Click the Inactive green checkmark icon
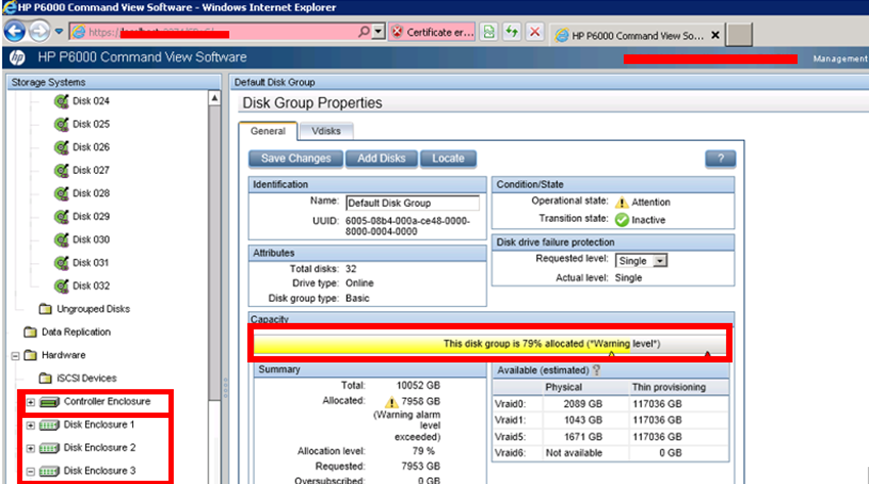 [x=622, y=220]
